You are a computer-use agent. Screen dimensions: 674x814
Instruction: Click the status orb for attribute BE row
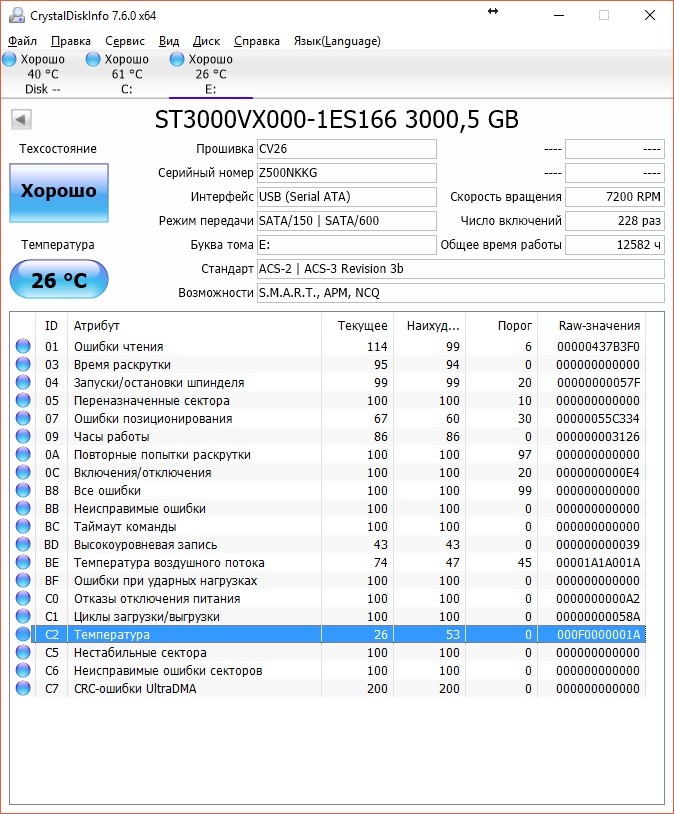(23, 562)
